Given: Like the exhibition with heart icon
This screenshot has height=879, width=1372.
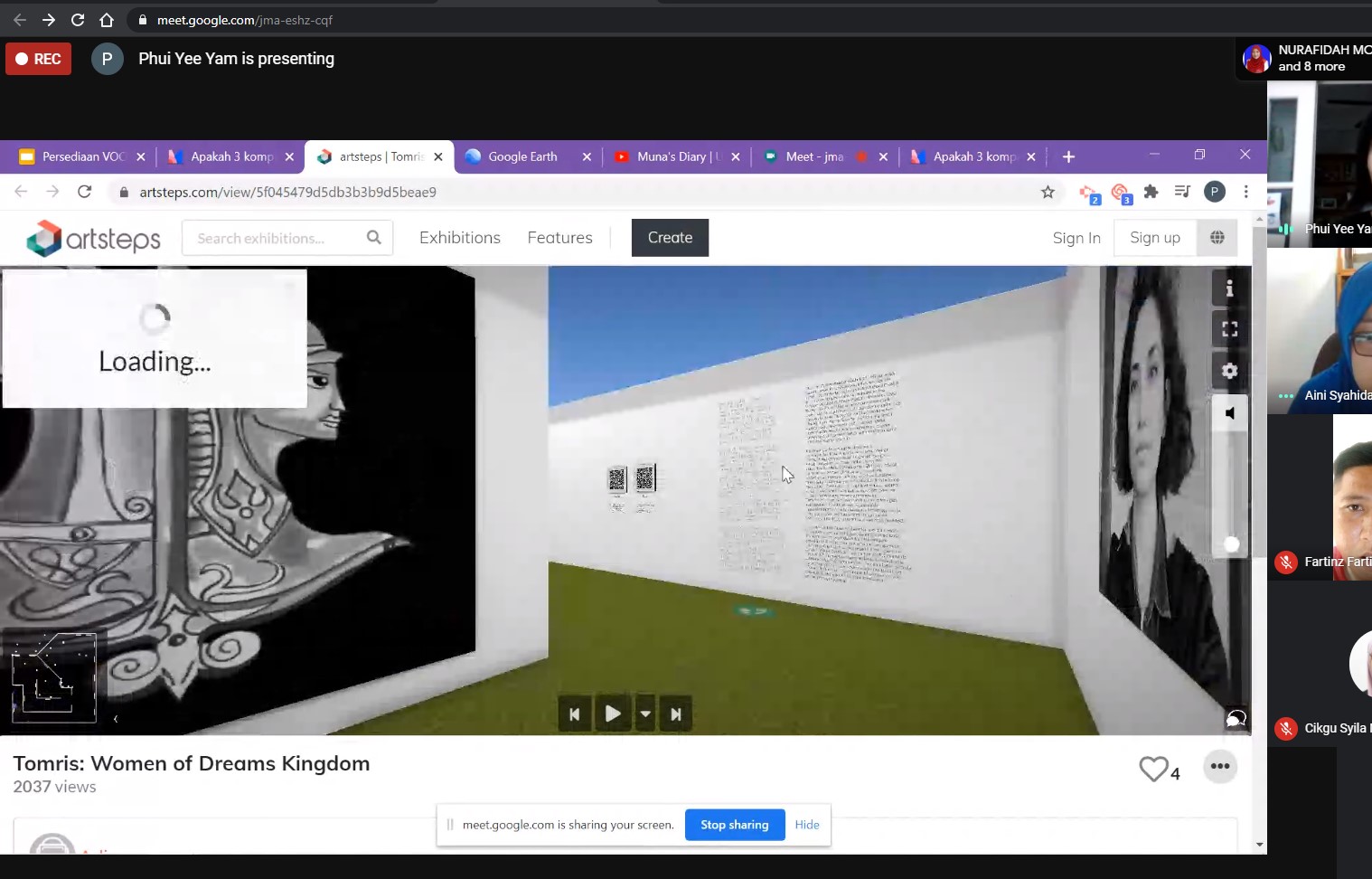Looking at the screenshot, I should tap(1153, 769).
